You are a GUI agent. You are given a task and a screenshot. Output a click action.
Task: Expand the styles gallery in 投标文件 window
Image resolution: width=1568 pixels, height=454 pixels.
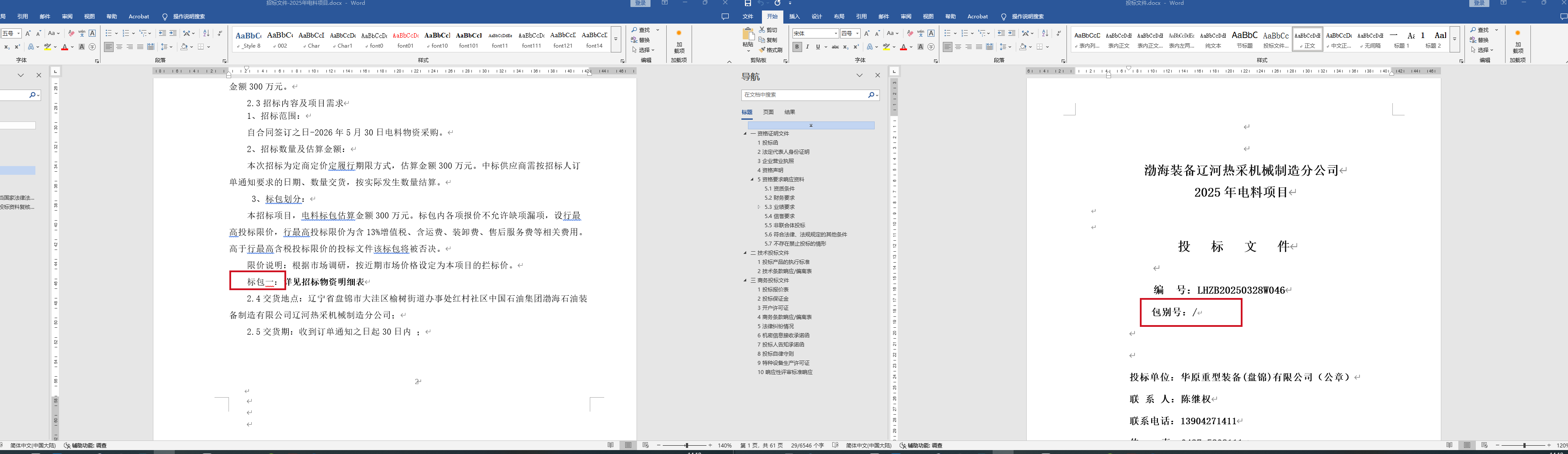coord(1455,40)
